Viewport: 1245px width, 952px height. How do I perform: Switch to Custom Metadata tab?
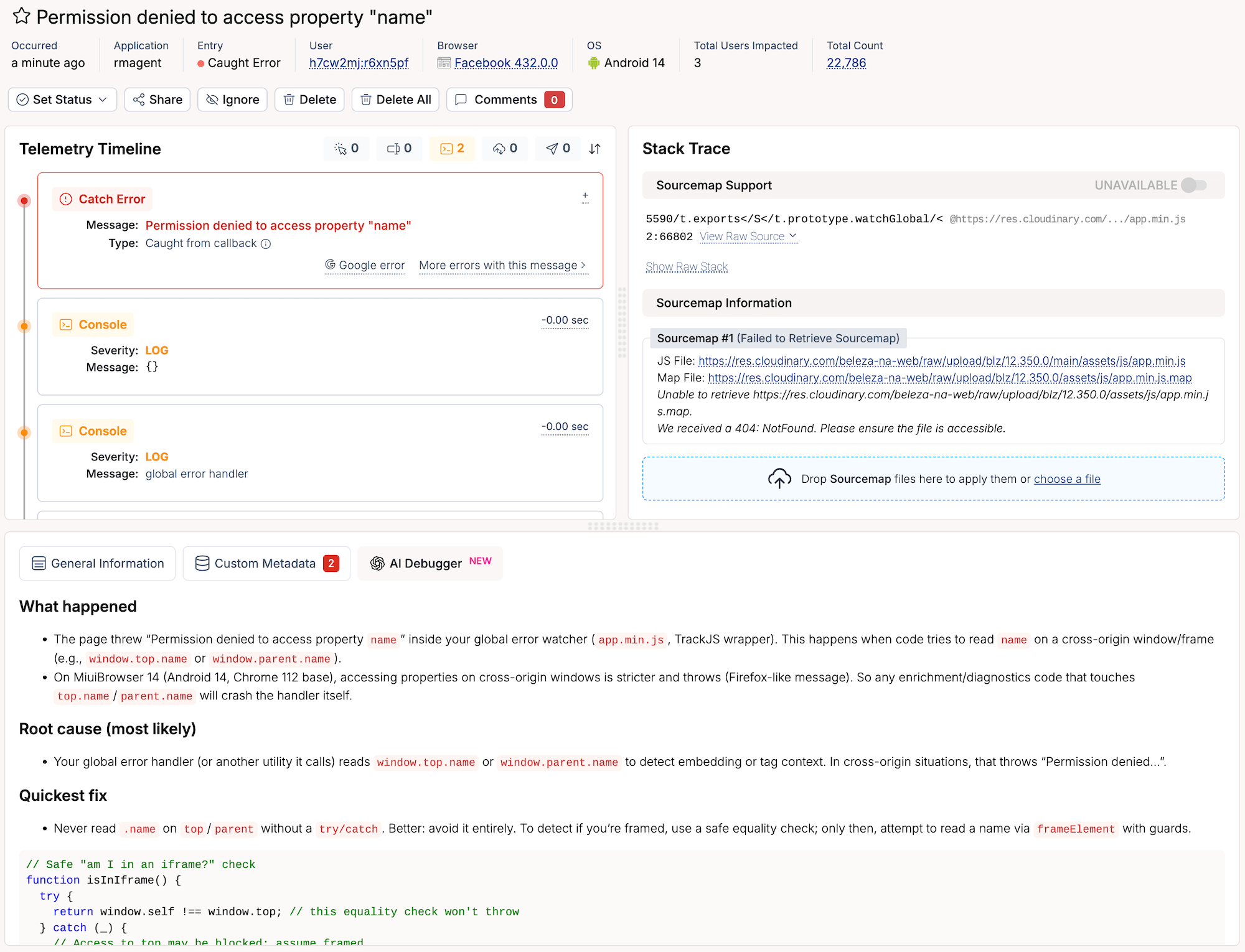(266, 564)
